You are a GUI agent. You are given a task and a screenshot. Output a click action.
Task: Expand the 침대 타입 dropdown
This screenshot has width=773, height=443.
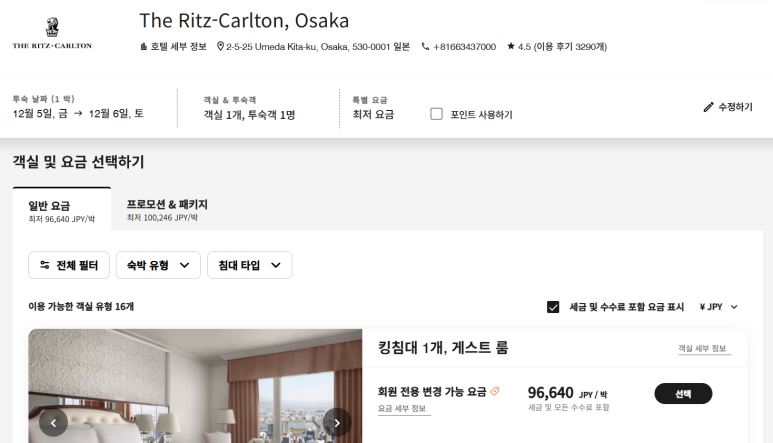(x=249, y=265)
